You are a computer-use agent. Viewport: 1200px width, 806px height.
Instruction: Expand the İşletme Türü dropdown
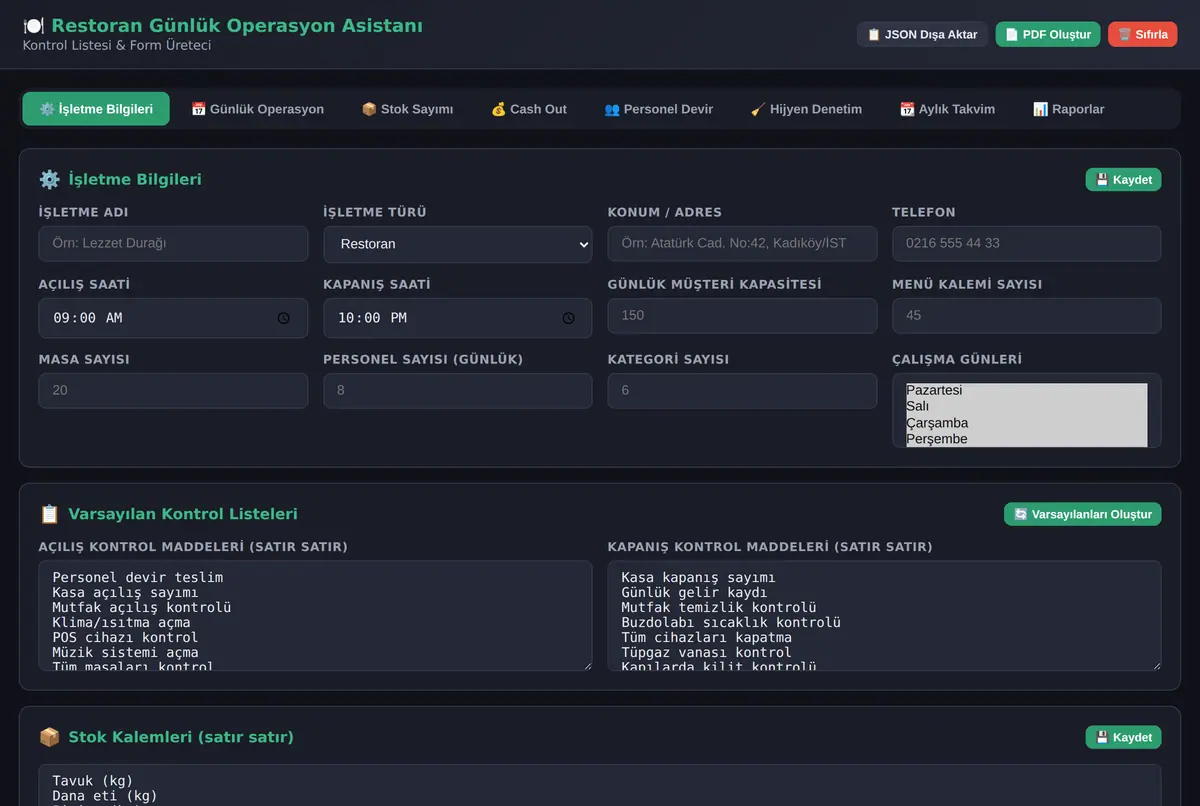pyautogui.click(x=458, y=244)
